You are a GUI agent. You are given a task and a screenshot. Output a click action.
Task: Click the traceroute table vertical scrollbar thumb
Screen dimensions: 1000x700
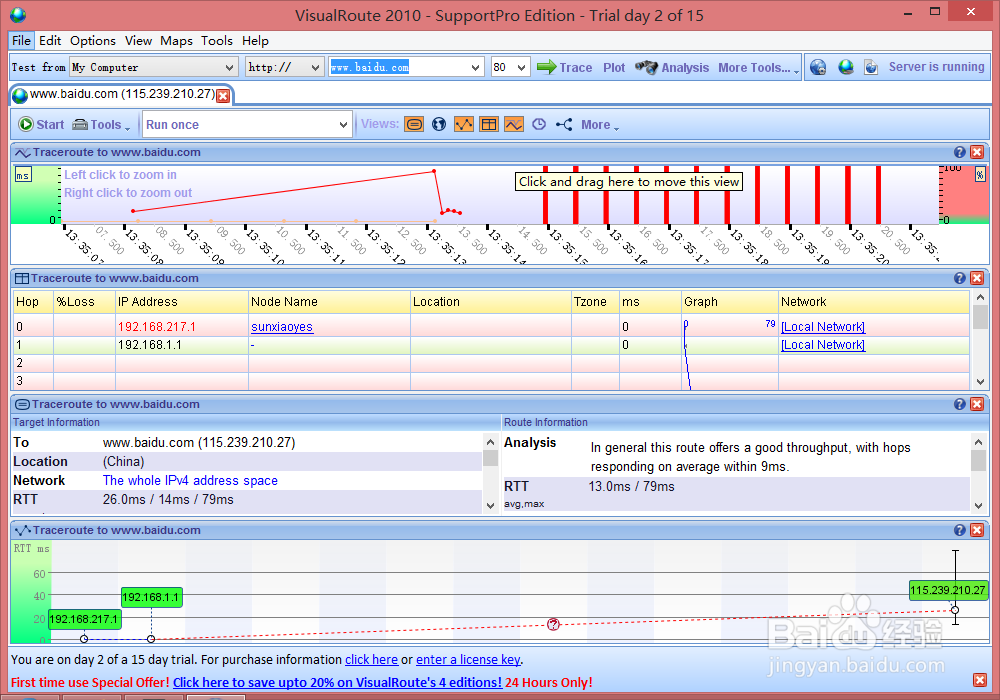pyautogui.click(x=980, y=316)
